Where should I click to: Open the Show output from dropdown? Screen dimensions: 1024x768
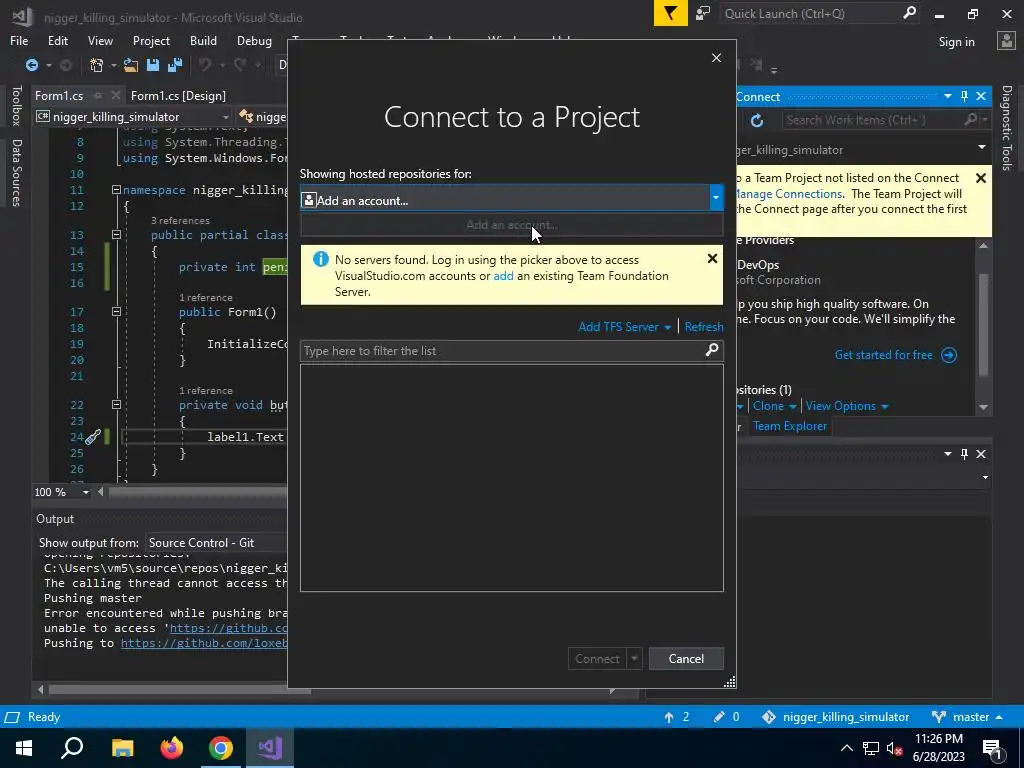(216, 543)
